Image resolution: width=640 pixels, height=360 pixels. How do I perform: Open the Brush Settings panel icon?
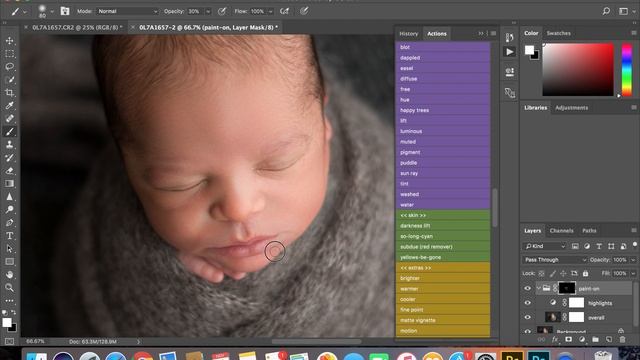(65, 11)
